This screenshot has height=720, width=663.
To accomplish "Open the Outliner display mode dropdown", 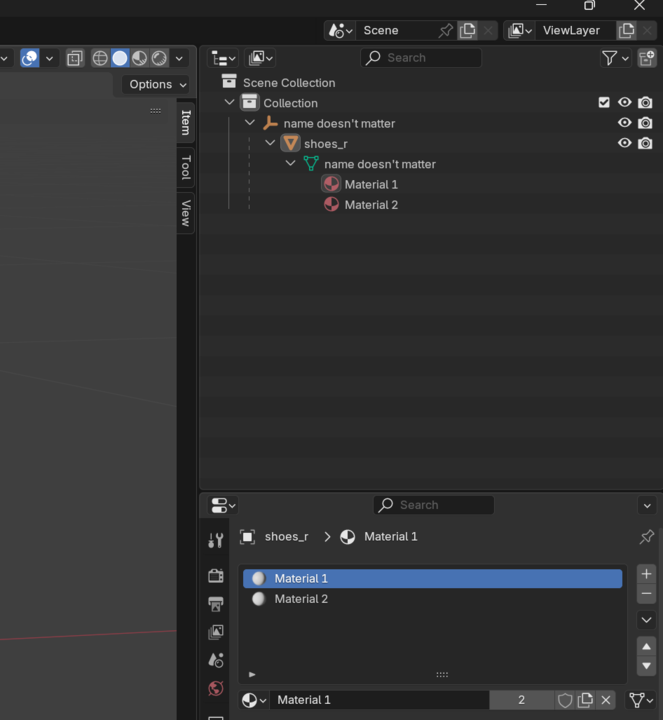I will [x=260, y=58].
